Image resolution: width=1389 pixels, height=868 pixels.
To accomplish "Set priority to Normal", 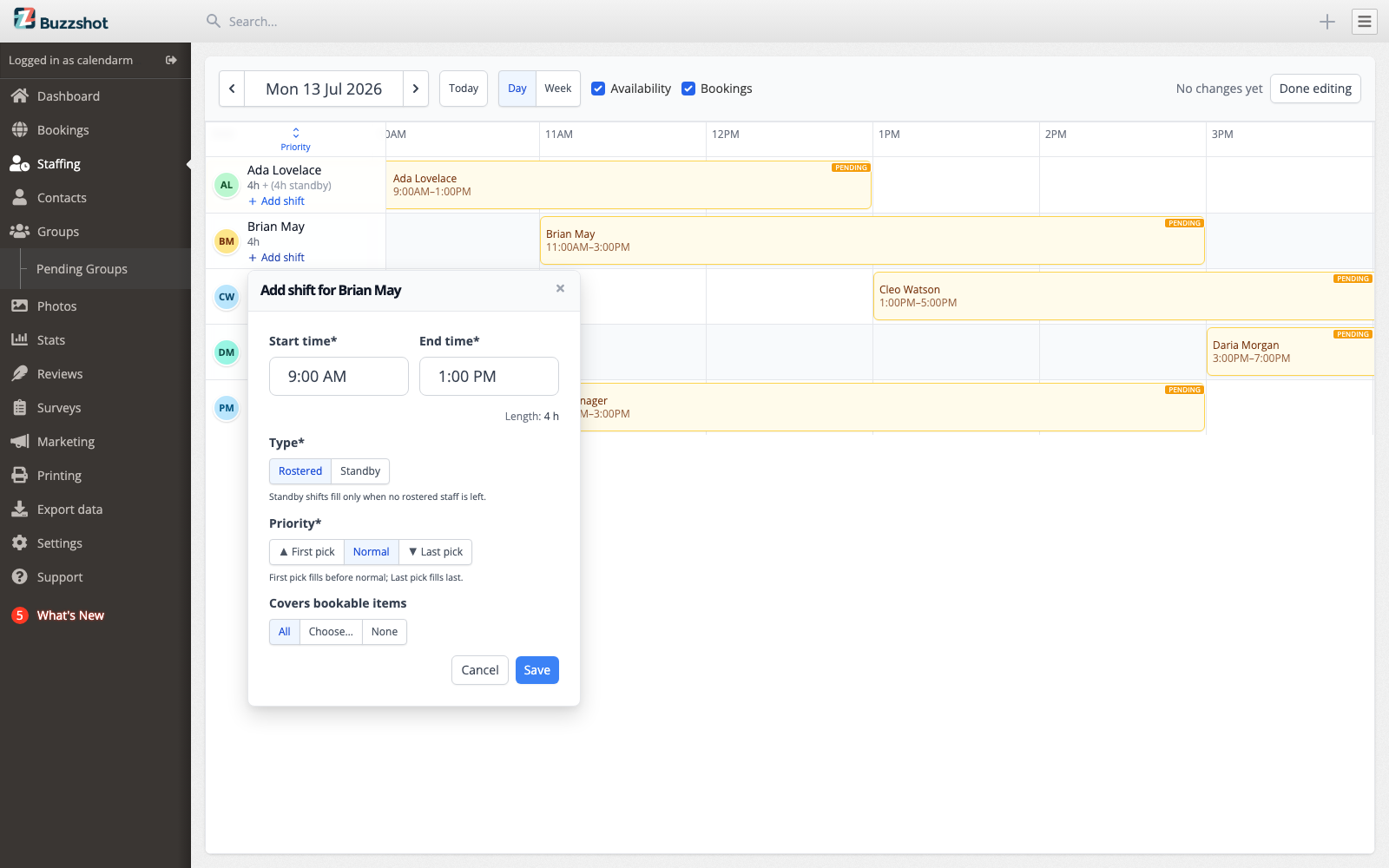I will click(x=372, y=552).
